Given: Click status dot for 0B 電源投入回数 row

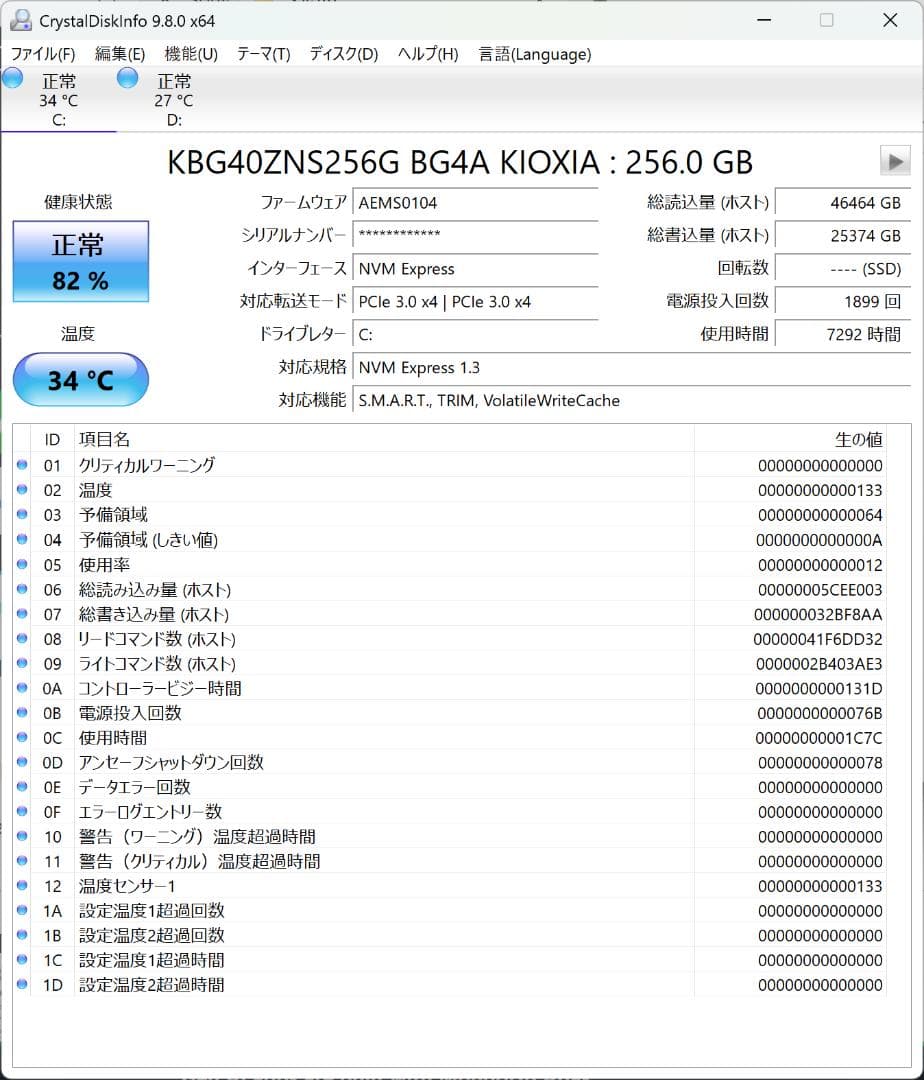Looking at the screenshot, I should pyautogui.click(x=22, y=713).
